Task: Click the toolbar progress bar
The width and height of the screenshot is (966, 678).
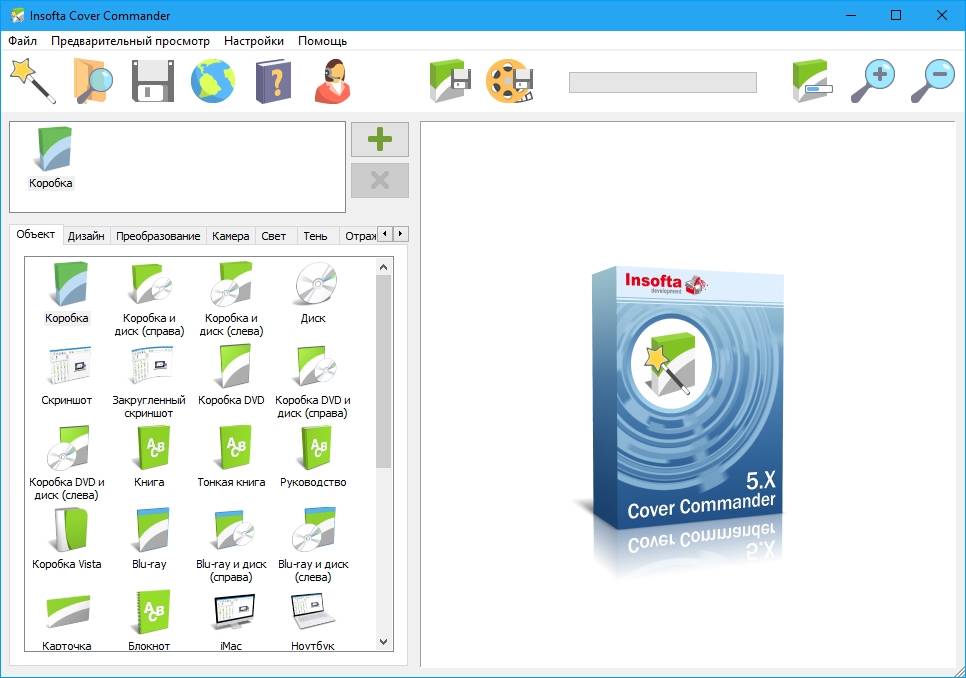Action: coord(663,83)
